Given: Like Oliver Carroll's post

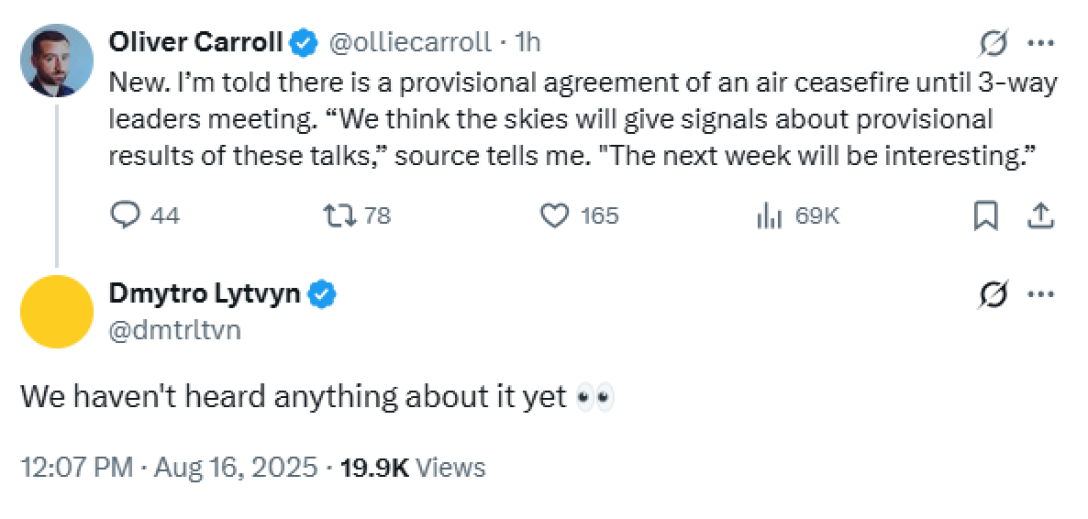Looking at the screenshot, I should pos(554,215).
